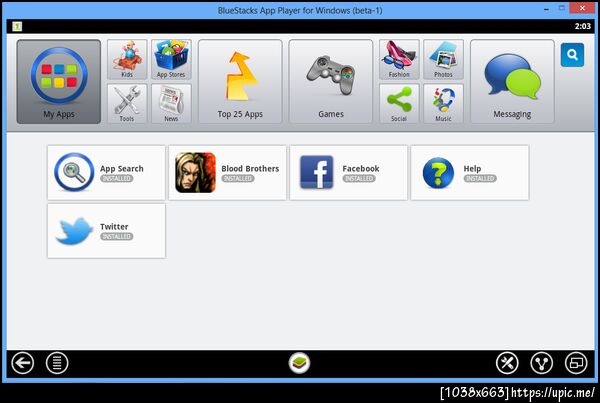
Task: Open the Top 25 Apps tile
Action: (x=240, y=82)
